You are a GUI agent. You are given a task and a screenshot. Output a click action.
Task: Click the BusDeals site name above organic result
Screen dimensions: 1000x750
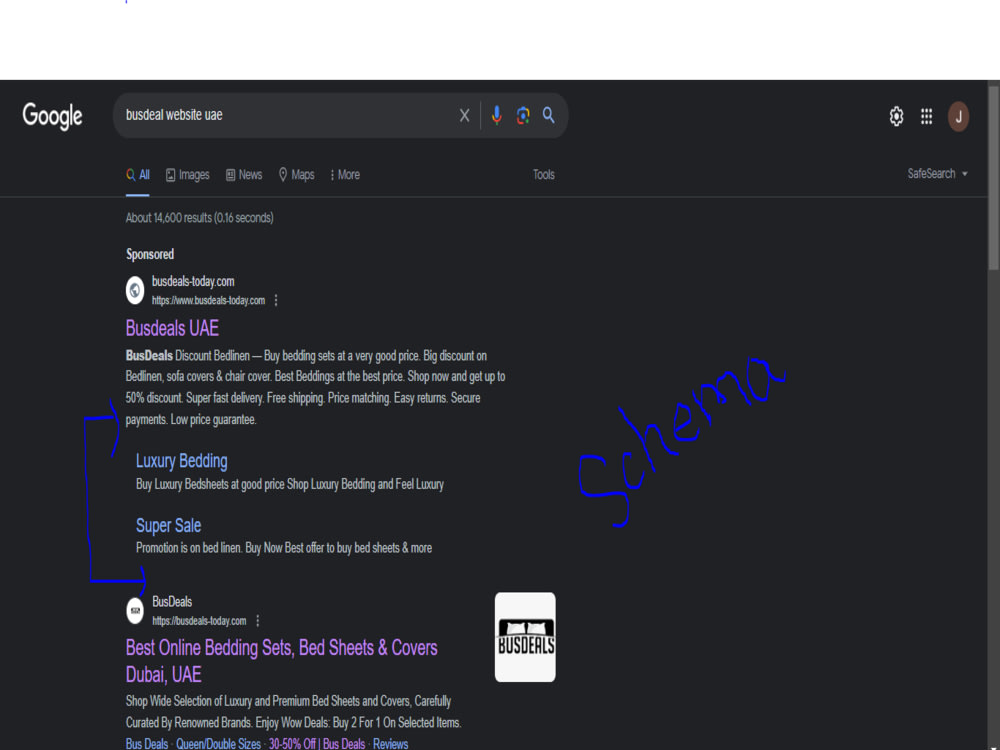[172, 601]
